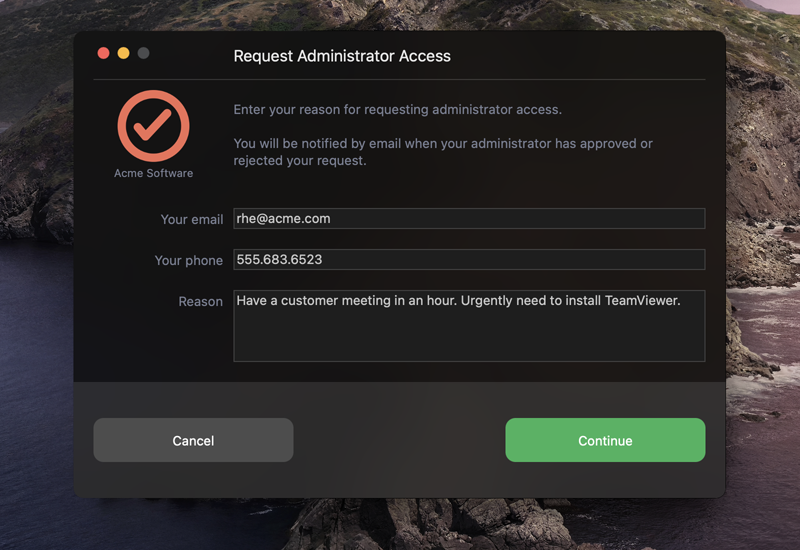This screenshot has height=550, width=800.
Task: Click the 555.683.6523 phone number text
Action: coord(279,259)
